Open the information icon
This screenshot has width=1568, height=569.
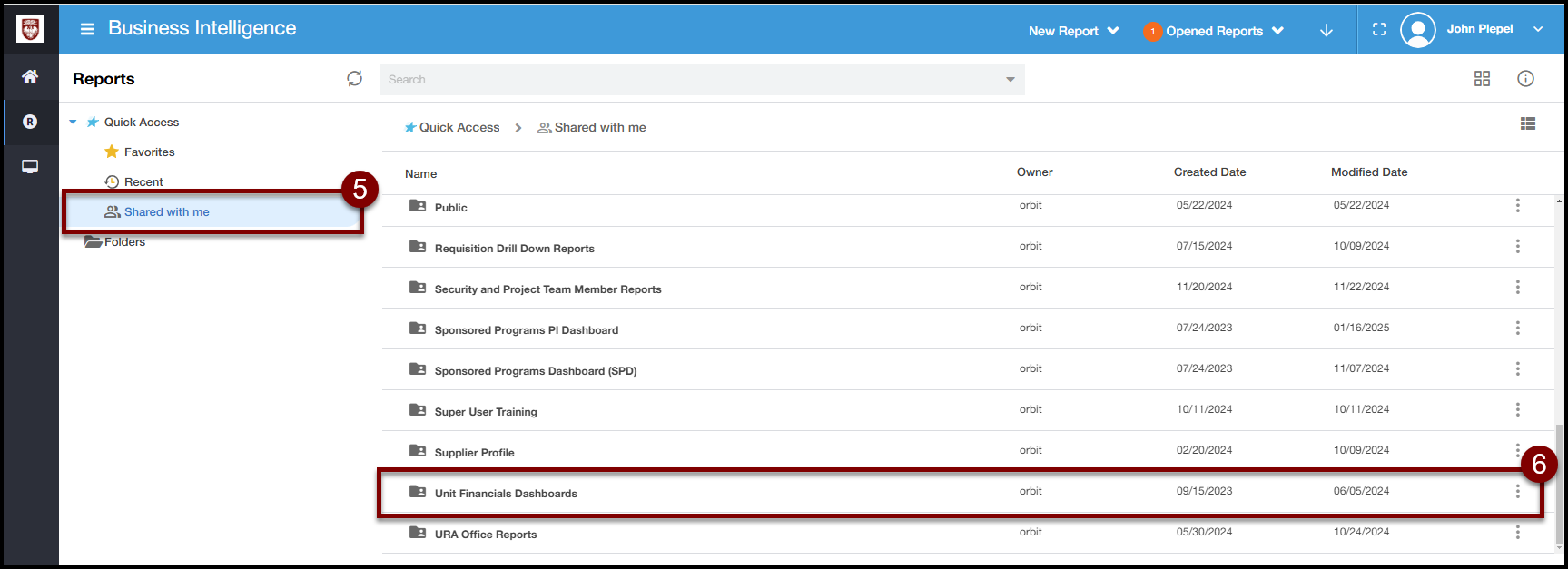1525,79
